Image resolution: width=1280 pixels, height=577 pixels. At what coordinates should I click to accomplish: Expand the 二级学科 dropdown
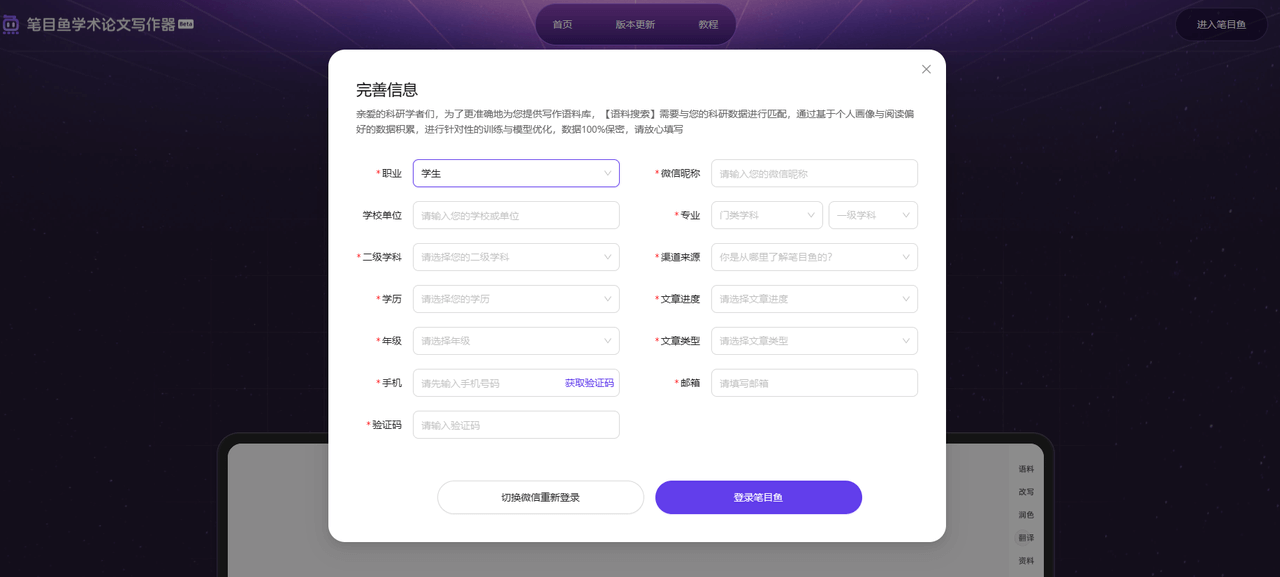[x=516, y=257]
